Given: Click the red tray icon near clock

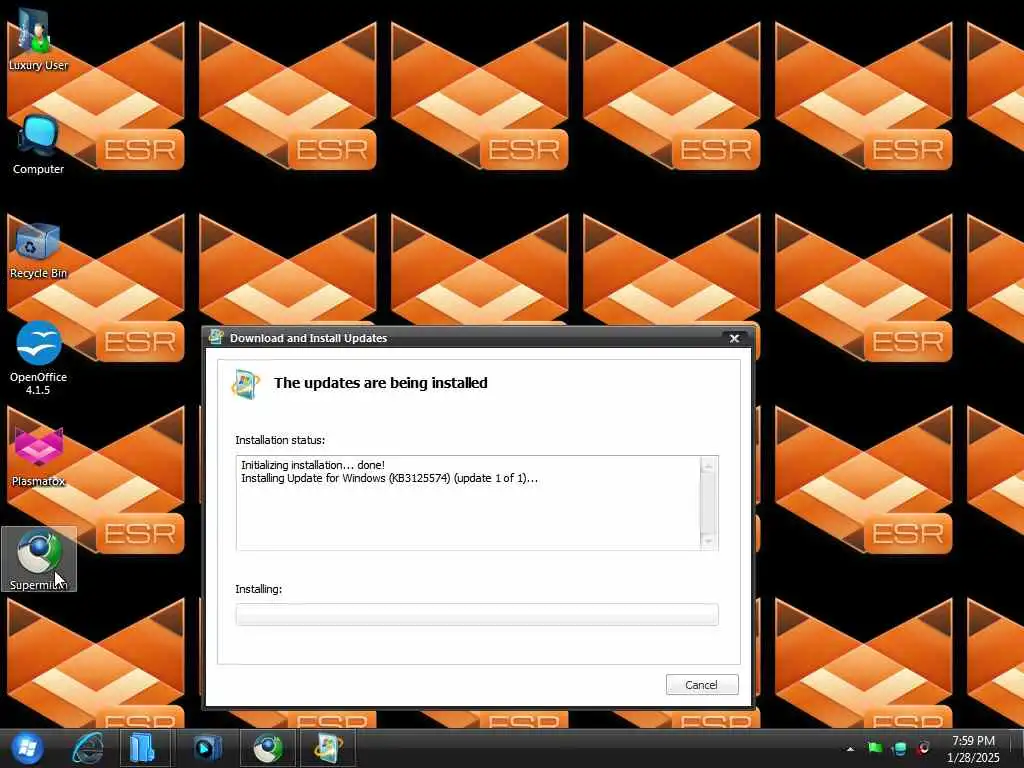Looking at the screenshot, I should [x=923, y=748].
